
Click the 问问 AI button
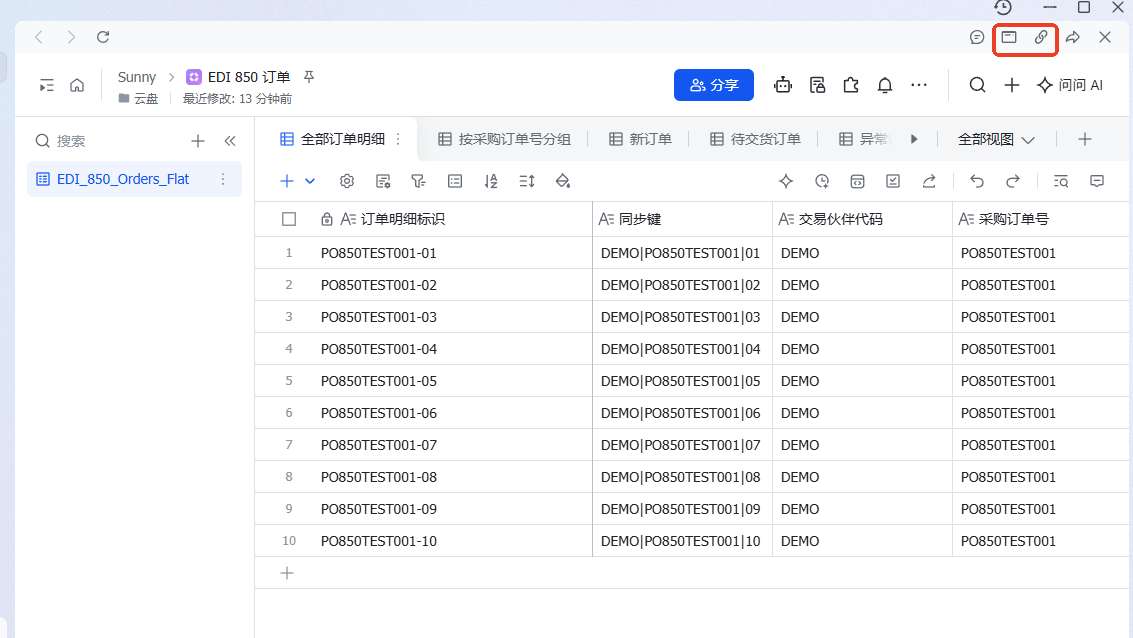(1070, 85)
